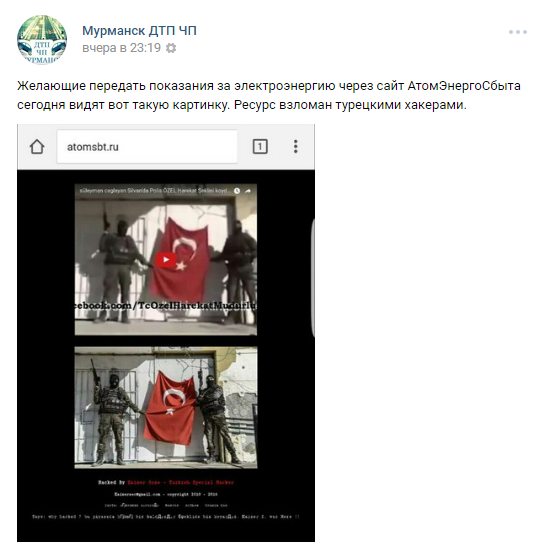The height and width of the screenshot is (542, 539).
Task: Click the gear icon beside post time
Action: (x=171, y=48)
